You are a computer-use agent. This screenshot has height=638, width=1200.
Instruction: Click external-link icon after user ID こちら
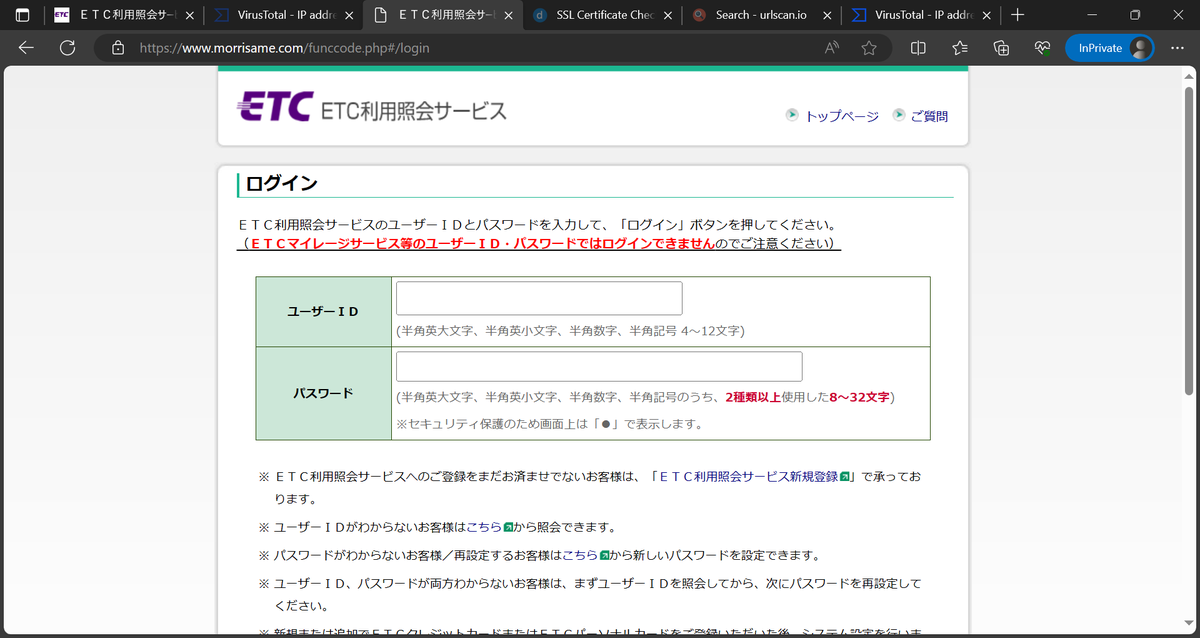[x=508, y=527]
